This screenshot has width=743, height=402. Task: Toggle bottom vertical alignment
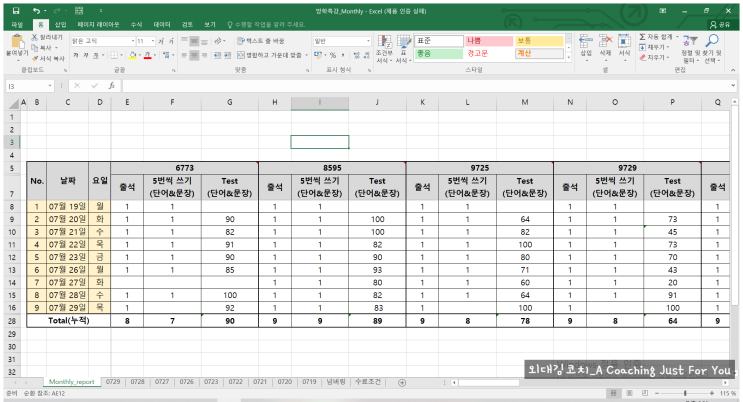point(204,41)
